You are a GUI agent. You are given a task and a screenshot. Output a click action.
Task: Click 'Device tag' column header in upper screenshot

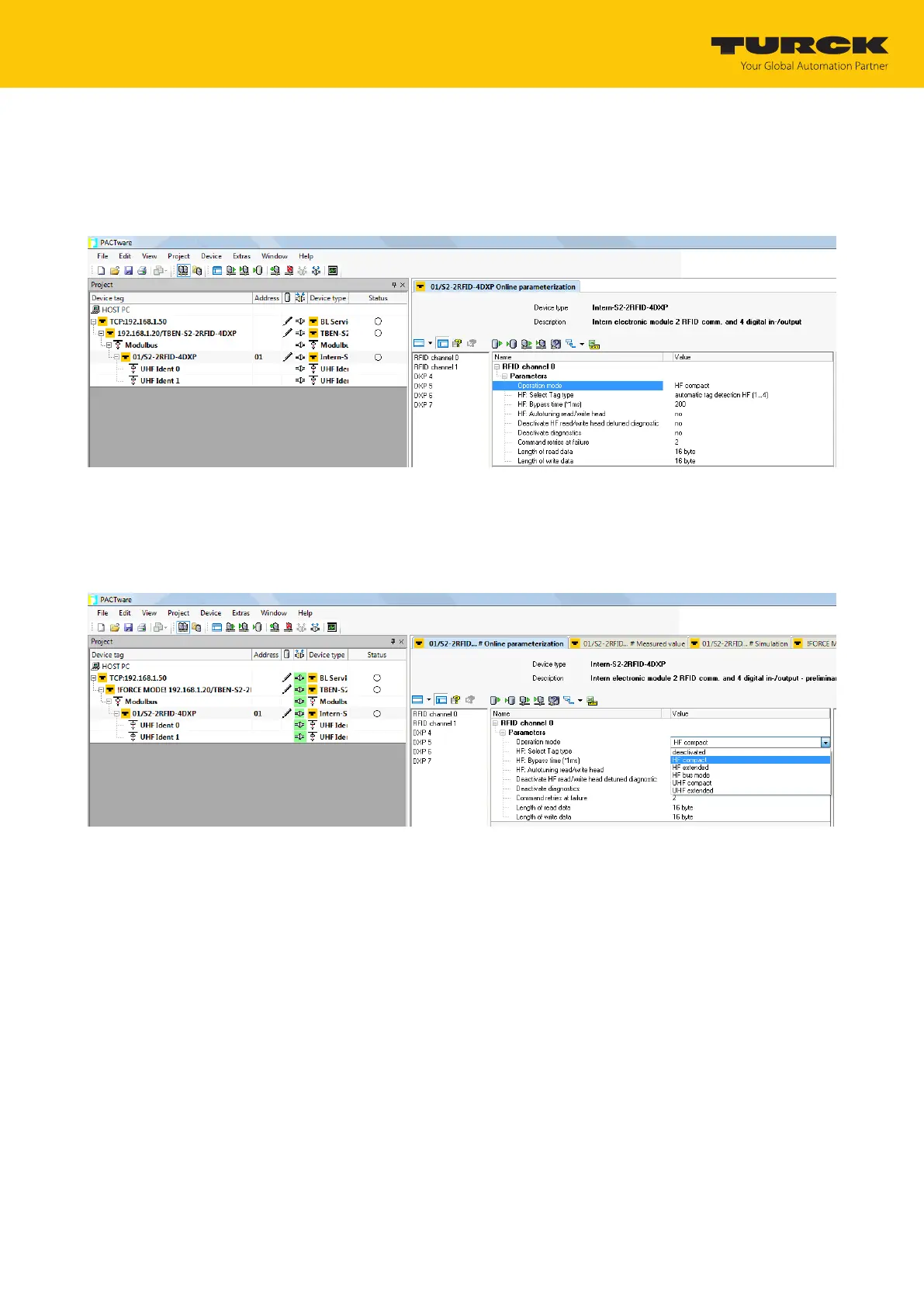tap(171, 298)
